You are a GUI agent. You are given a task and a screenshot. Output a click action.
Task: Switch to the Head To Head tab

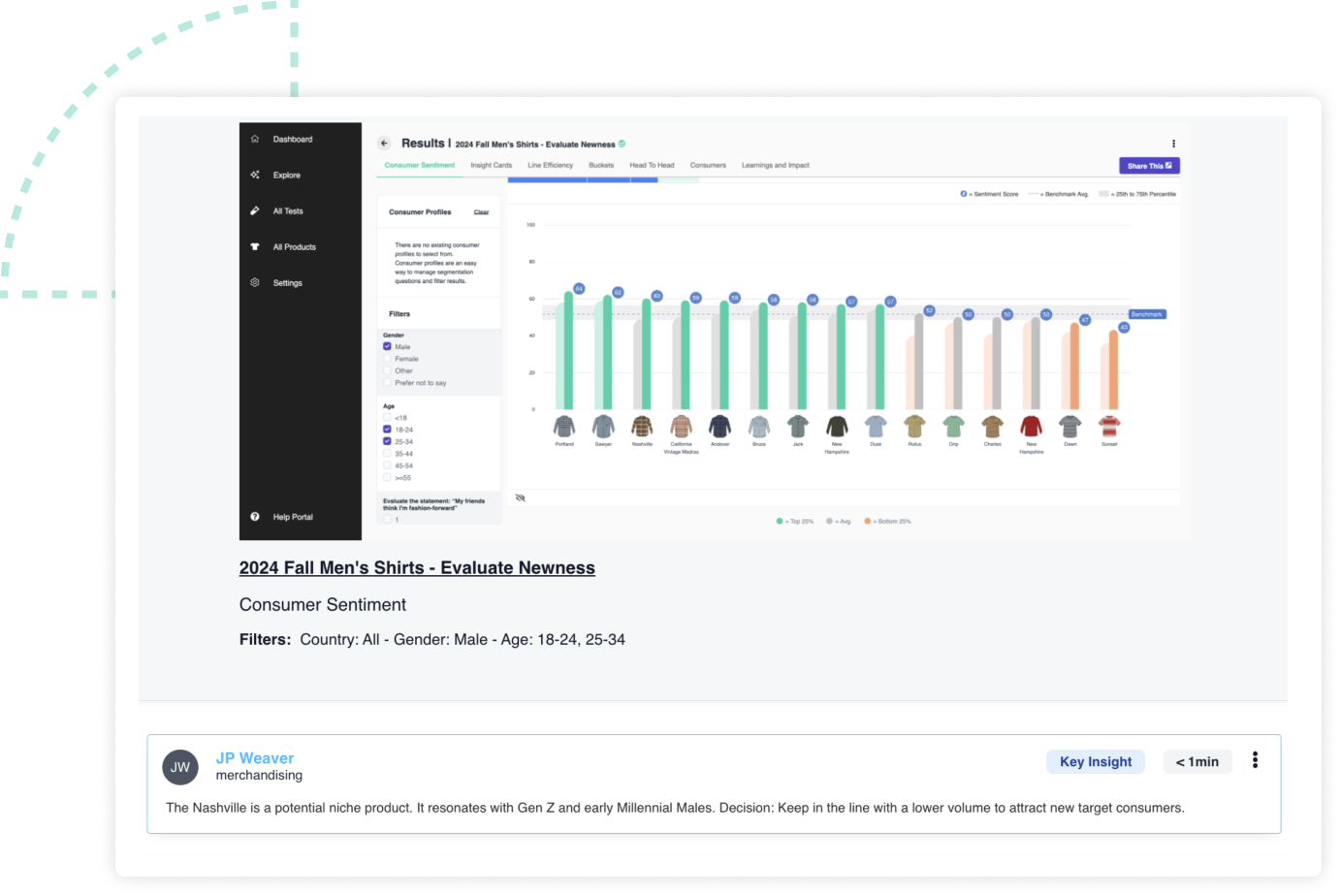[652, 165]
